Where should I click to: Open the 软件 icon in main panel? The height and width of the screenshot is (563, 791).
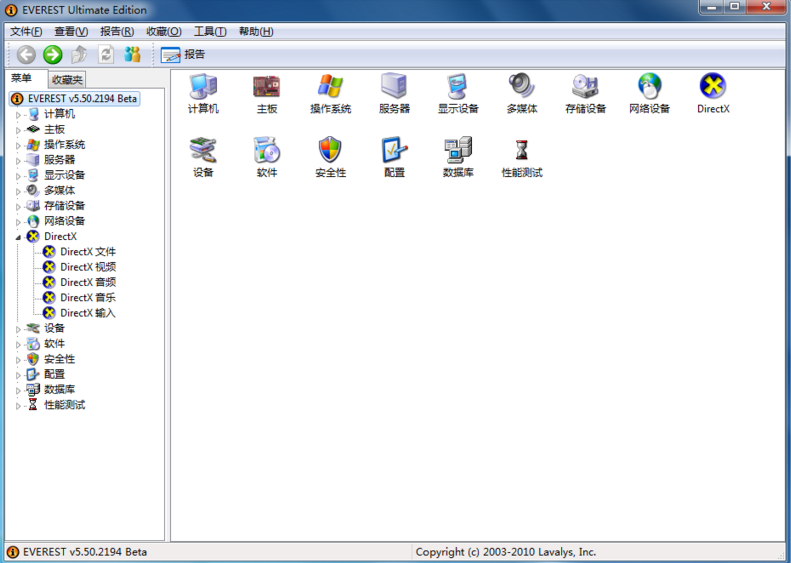point(266,157)
